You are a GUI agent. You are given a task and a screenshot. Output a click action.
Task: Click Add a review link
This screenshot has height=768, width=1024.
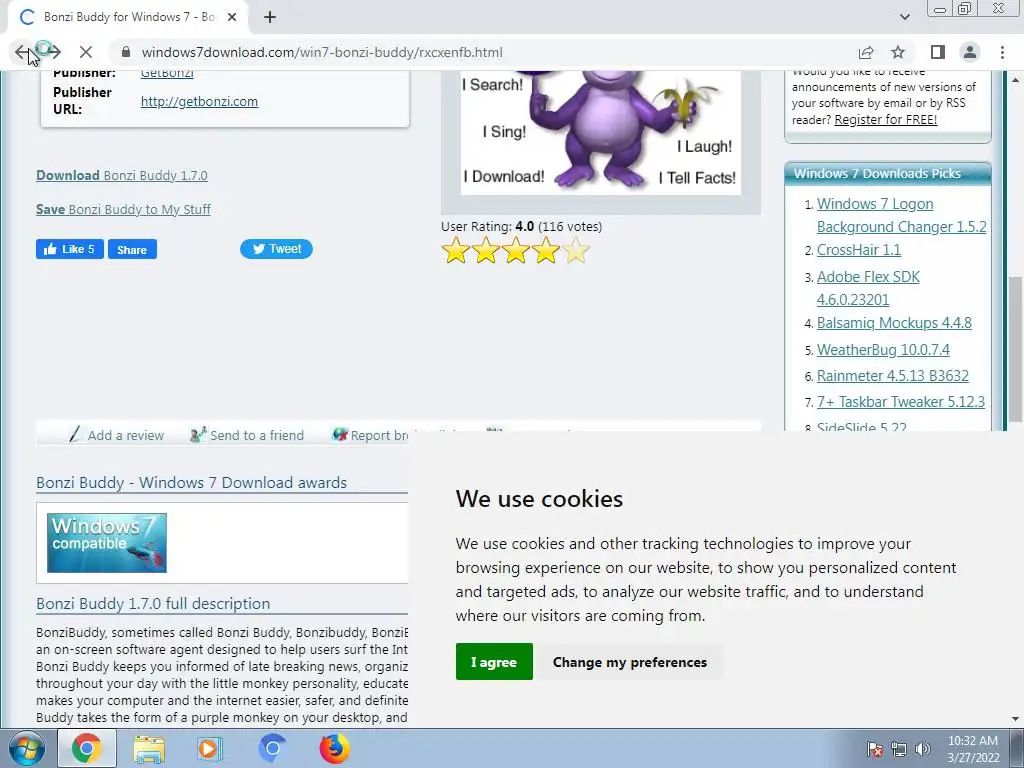pos(126,436)
